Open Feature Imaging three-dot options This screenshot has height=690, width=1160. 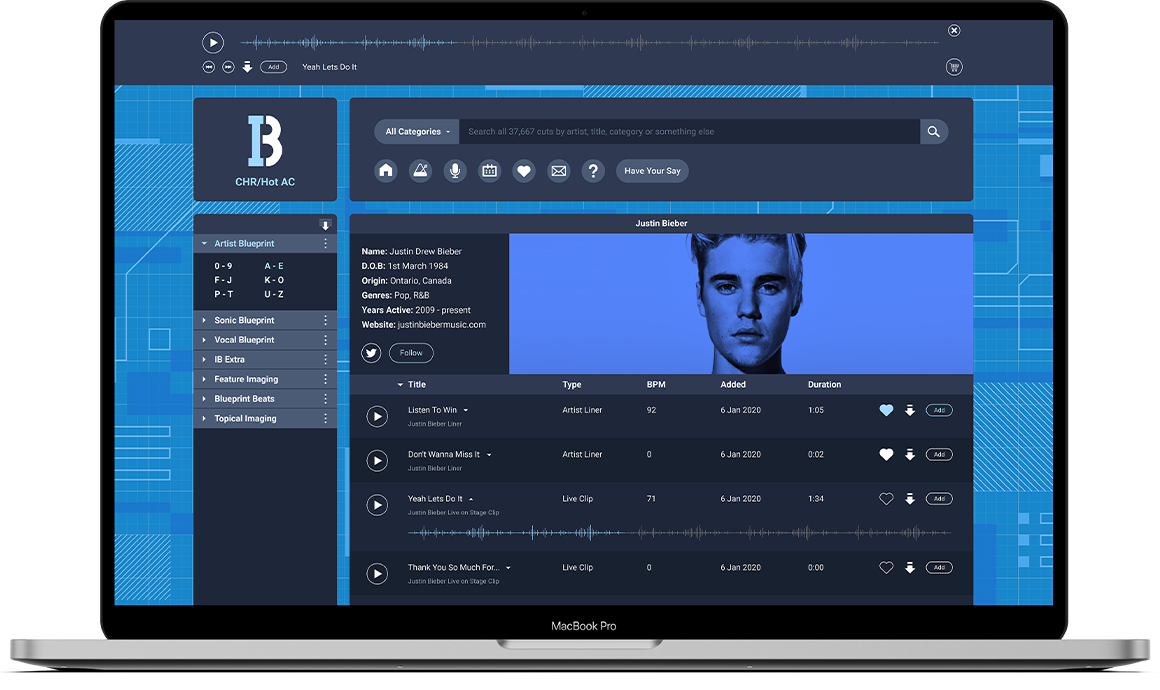point(326,379)
